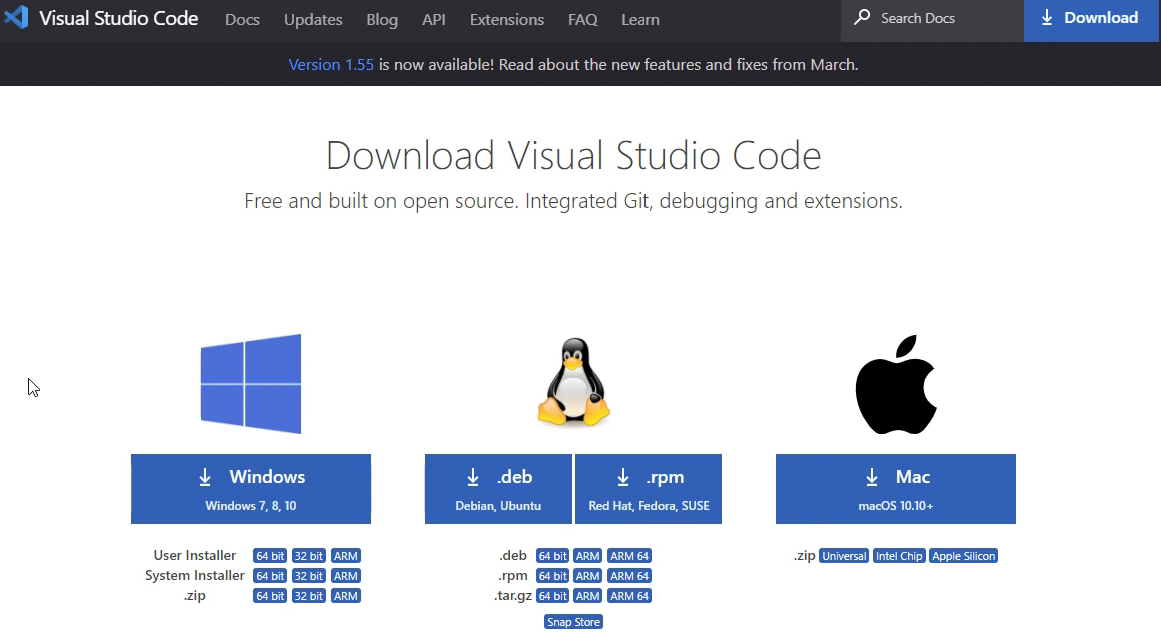This screenshot has height=642, width=1161.
Task: Open the Extensions navigation link
Action: click(506, 19)
